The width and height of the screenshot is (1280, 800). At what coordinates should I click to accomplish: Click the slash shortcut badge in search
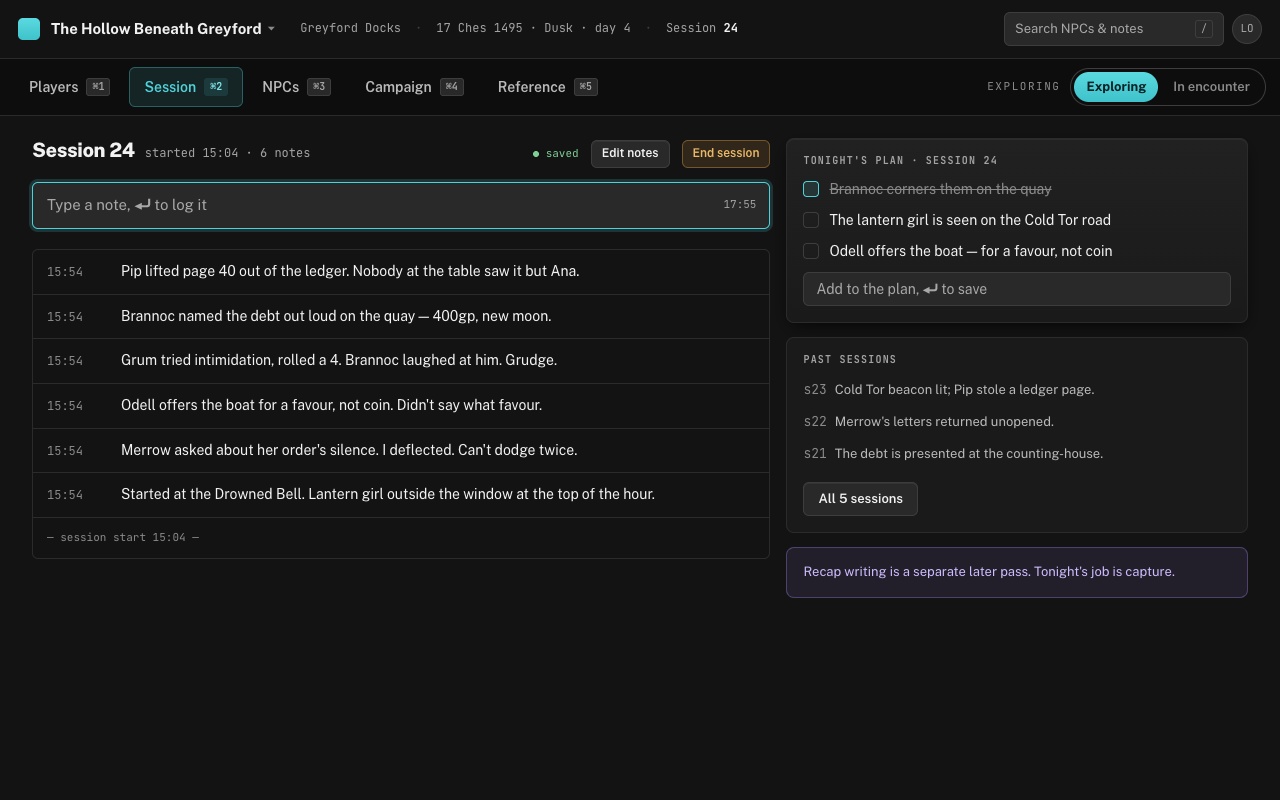[x=1204, y=29]
